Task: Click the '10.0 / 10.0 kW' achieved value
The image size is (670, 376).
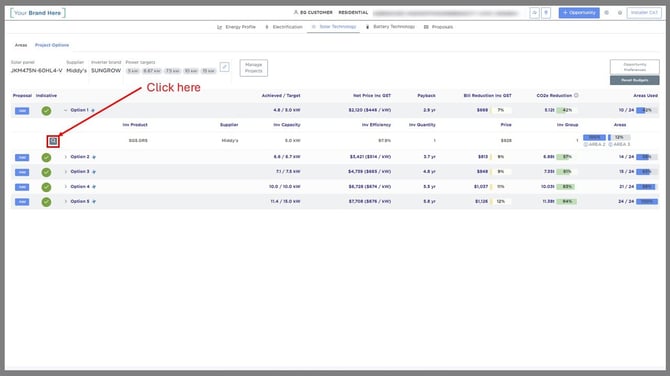Action: [x=285, y=187]
